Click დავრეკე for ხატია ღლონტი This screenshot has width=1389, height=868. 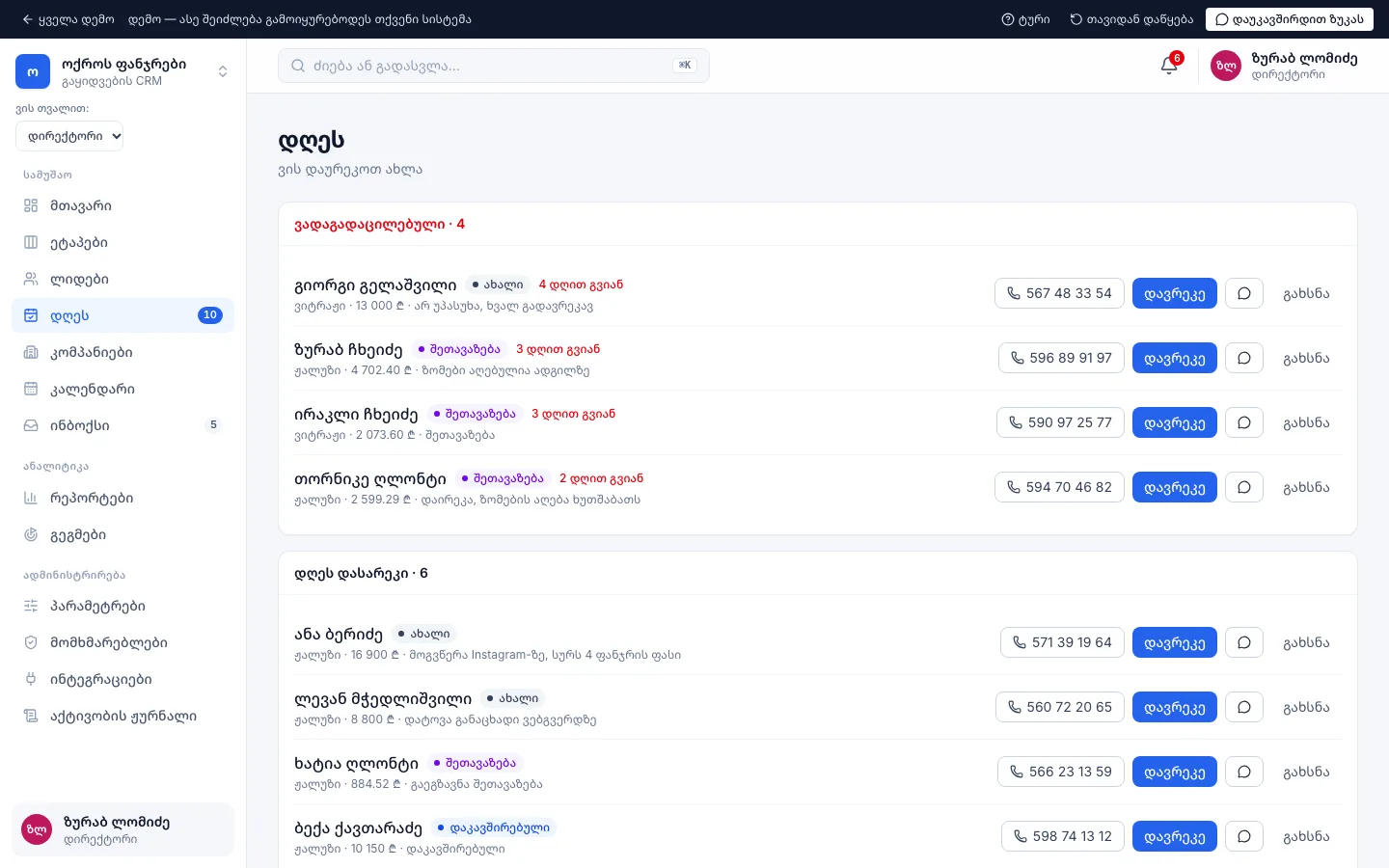(1175, 772)
